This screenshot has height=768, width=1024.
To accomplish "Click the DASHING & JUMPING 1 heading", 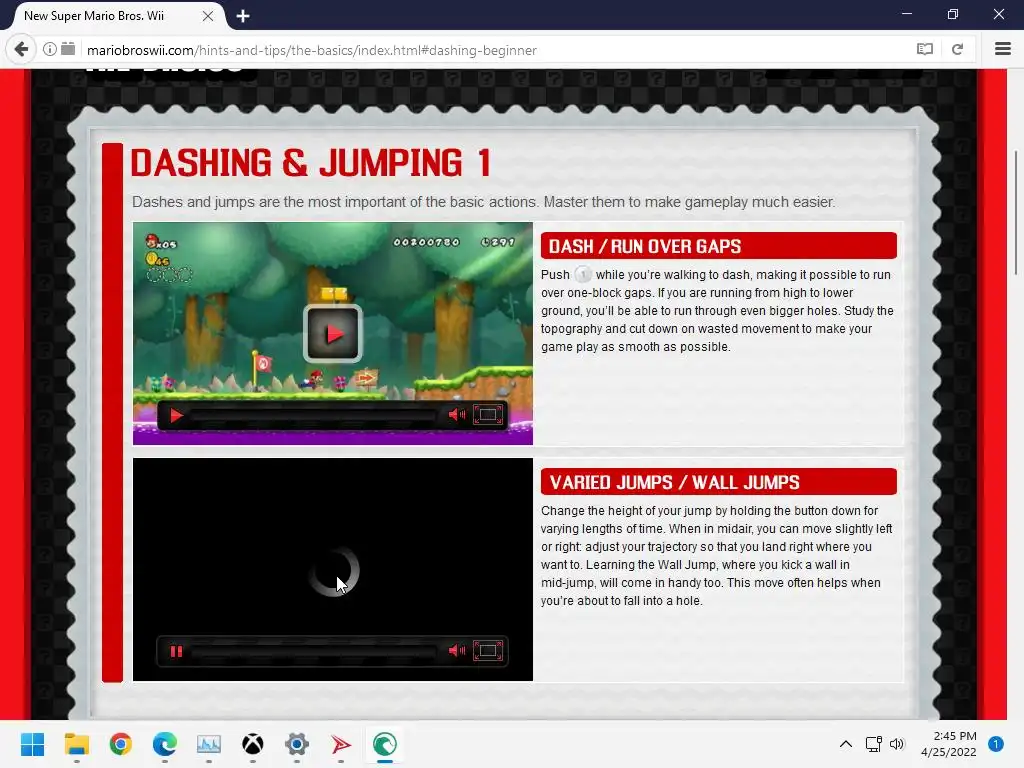I will click(311, 163).
